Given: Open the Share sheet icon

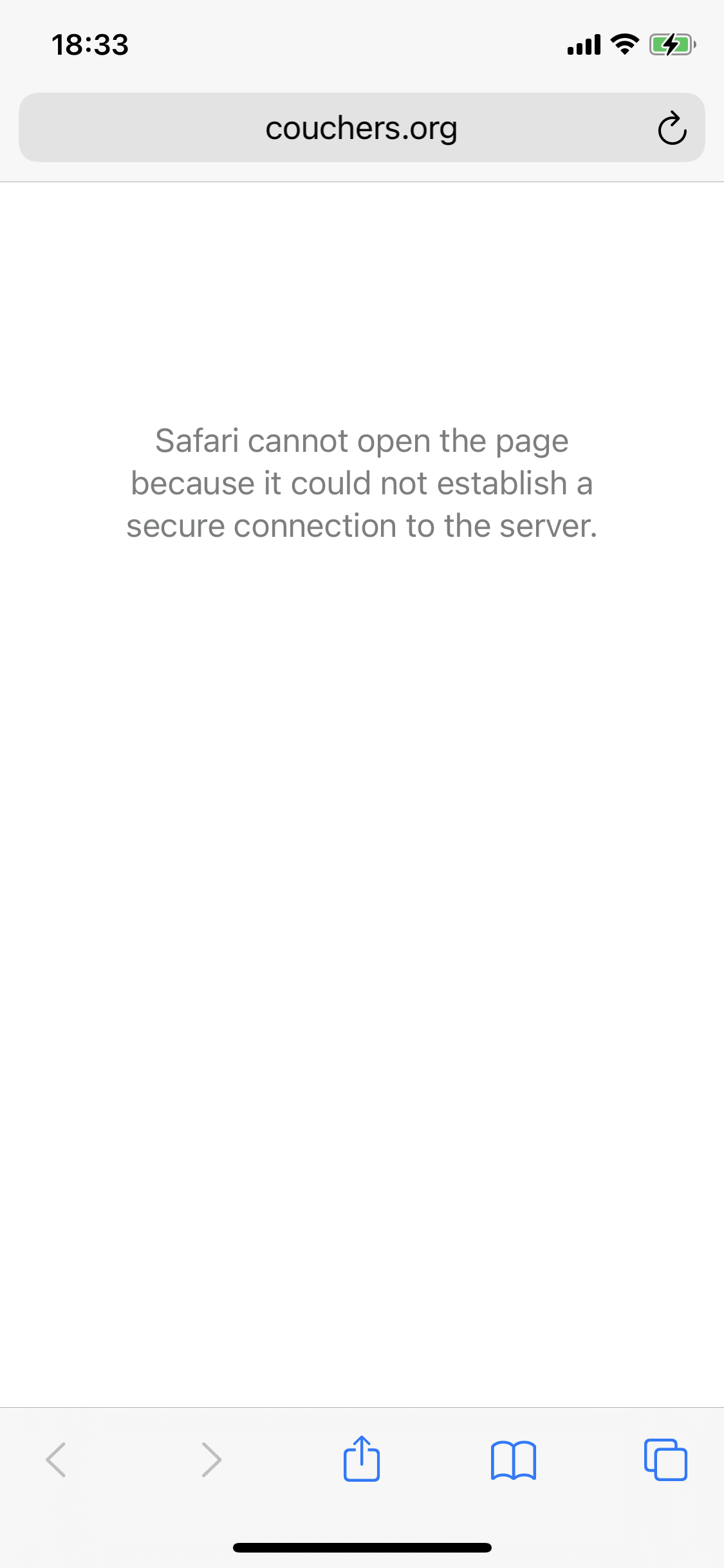Looking at the screenshot, I should click(x=362, y=1458).
